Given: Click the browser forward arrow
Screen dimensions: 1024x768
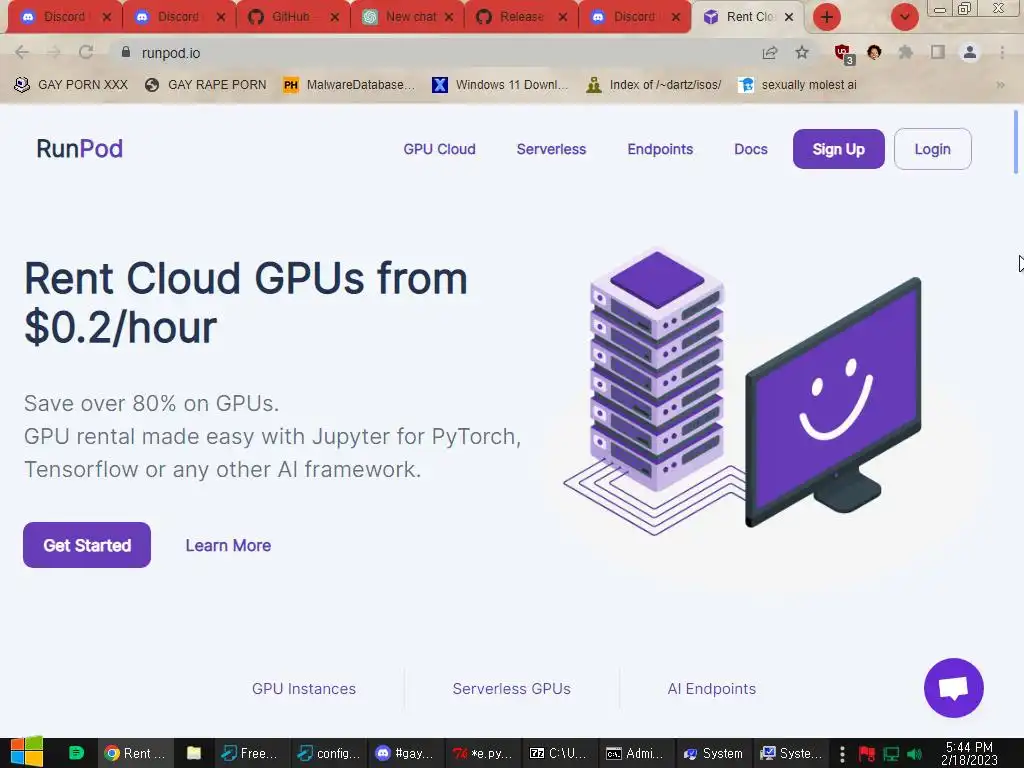Looking at the screenshot, I should click(x=54, y=52).
